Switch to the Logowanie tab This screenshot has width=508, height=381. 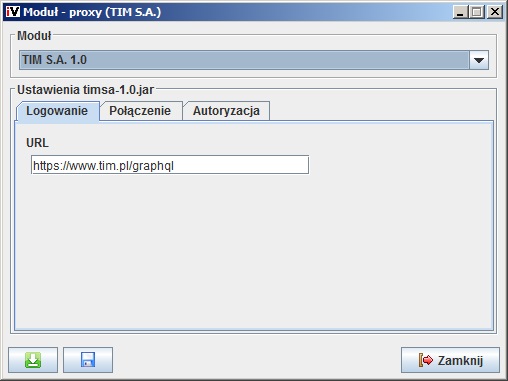[57, 111]
